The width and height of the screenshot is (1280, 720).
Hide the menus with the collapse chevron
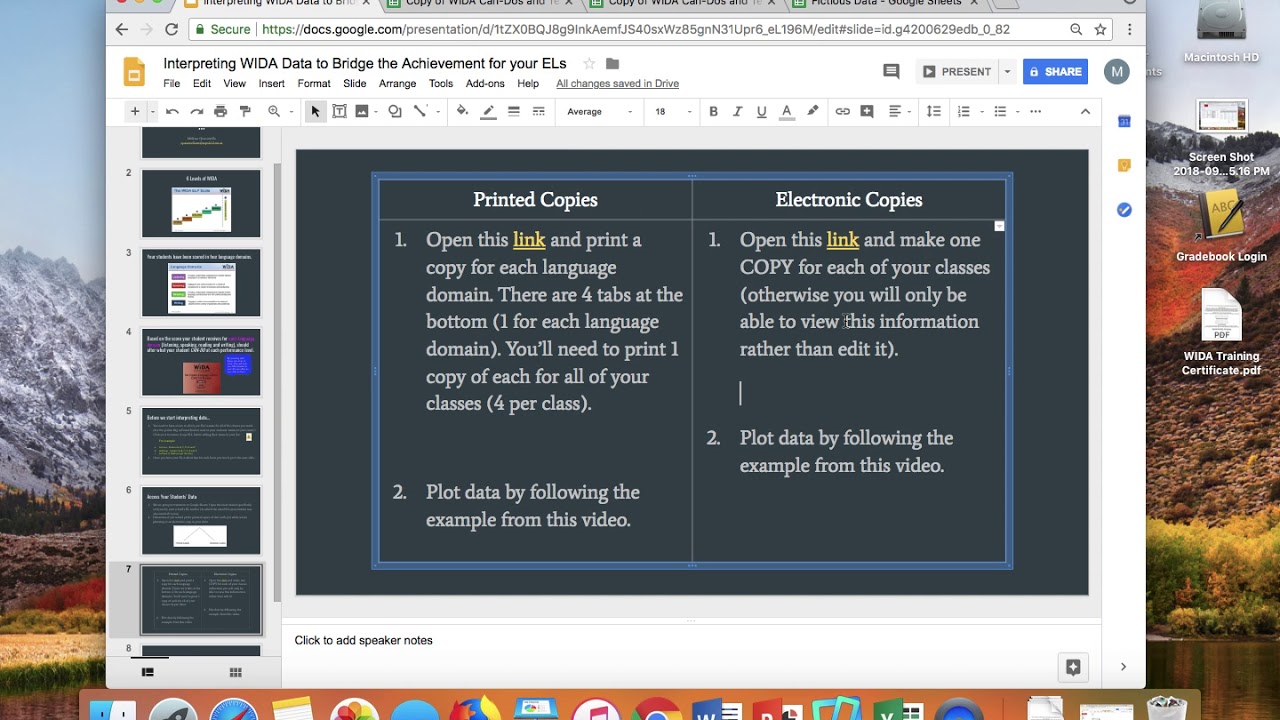(x=1085, y=111)
